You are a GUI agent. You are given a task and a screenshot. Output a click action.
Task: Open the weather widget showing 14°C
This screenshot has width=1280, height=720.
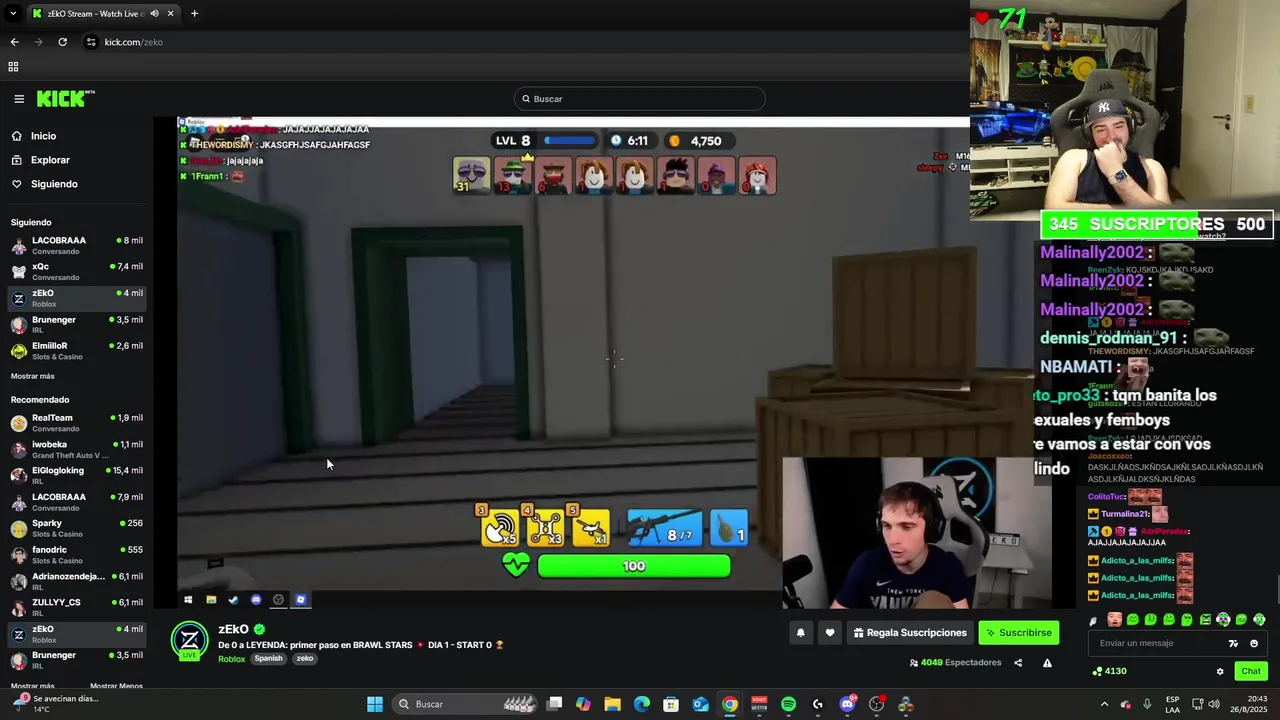point(55,704)
